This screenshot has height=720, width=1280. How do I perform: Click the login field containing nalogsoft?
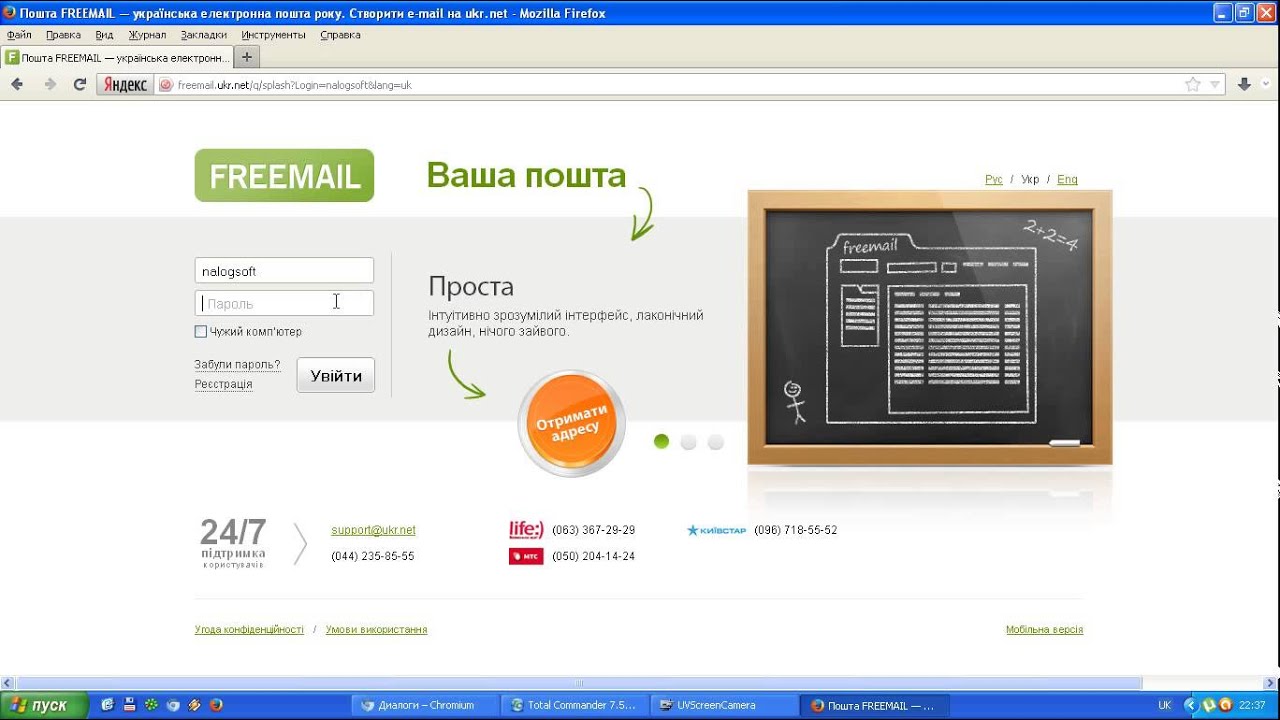pos(284,270)
